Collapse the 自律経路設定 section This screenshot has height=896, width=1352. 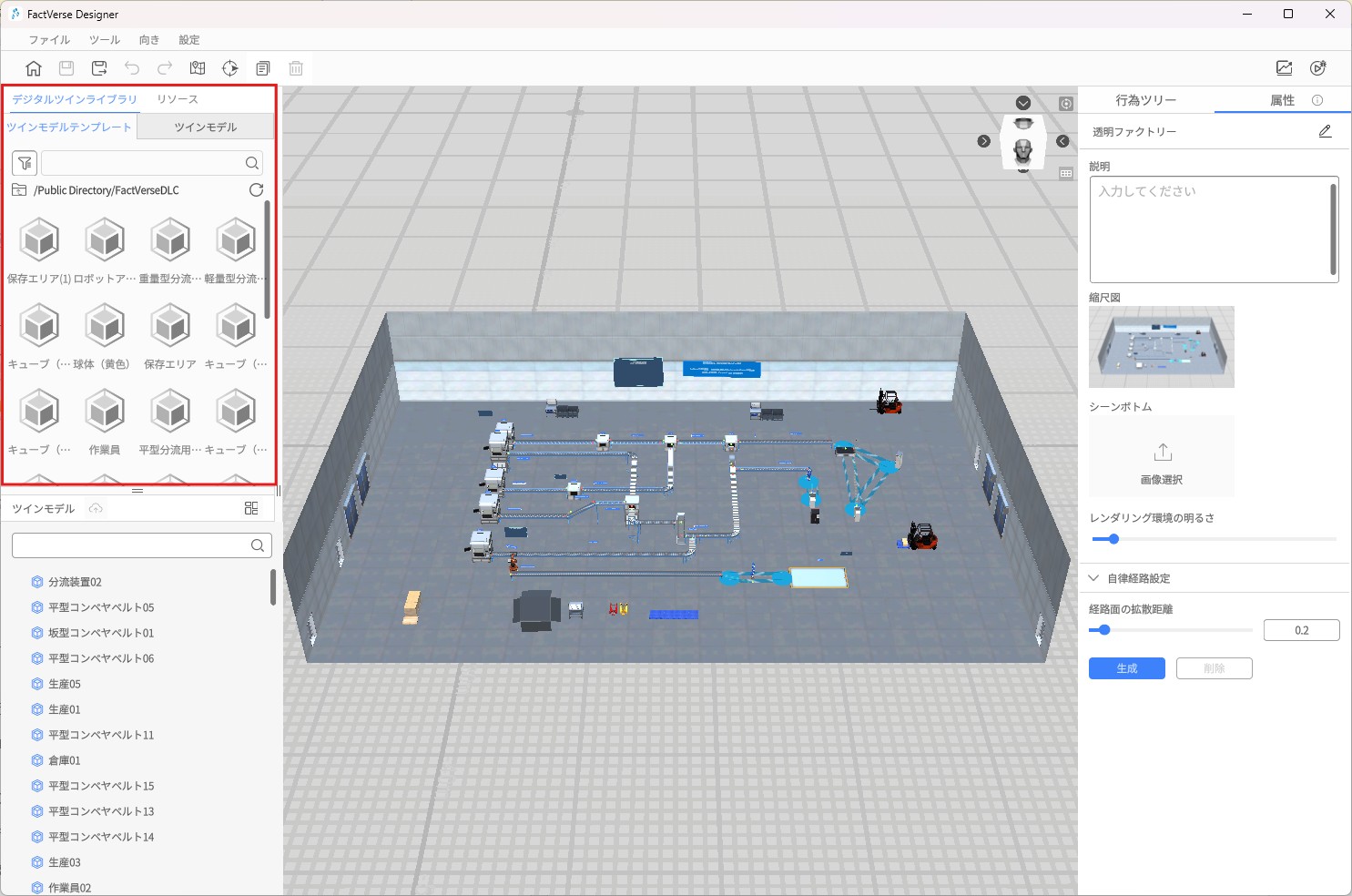[1094, 578]
